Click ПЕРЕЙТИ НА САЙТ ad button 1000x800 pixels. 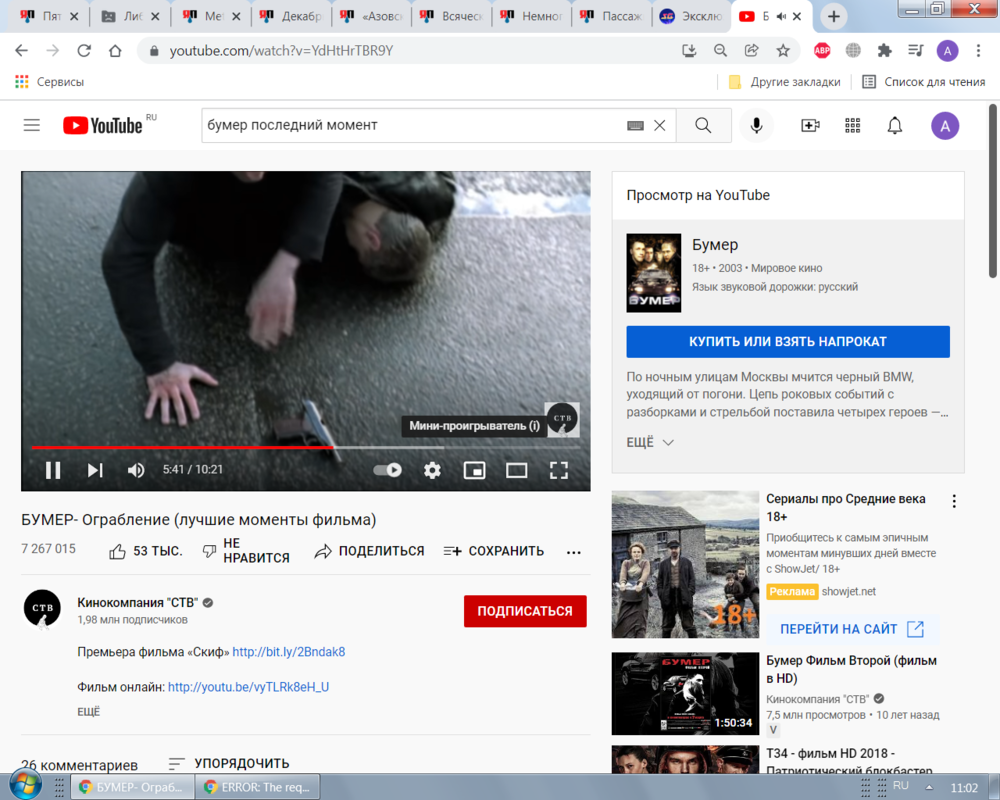(x=851, y=629)
